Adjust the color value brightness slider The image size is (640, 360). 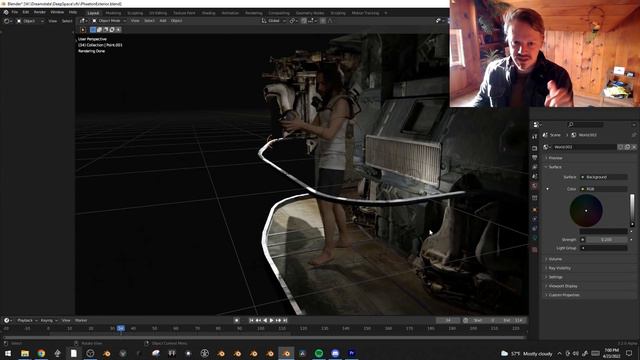tap(632, 210)
